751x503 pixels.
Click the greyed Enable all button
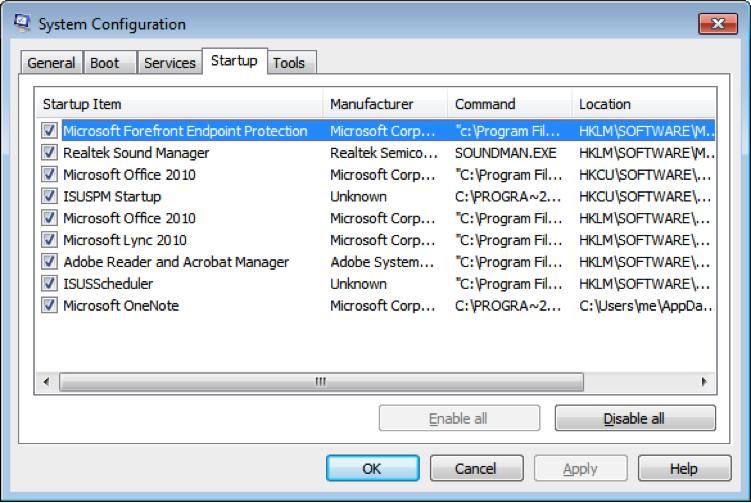click(459, 418)
